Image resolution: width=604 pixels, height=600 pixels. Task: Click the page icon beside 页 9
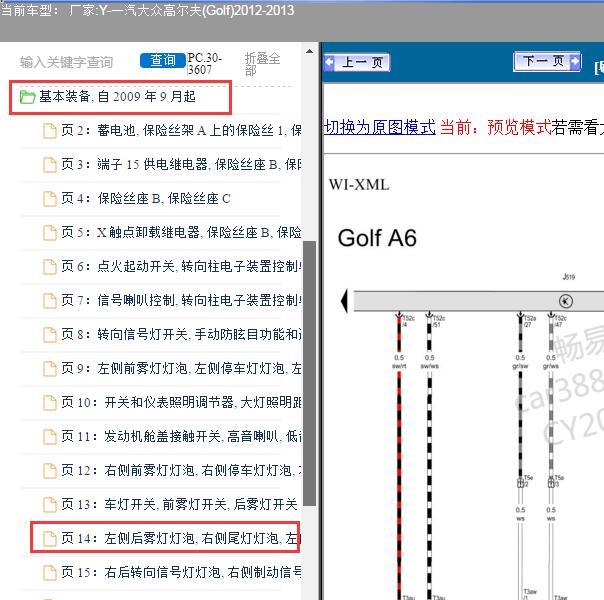(50, 369)
